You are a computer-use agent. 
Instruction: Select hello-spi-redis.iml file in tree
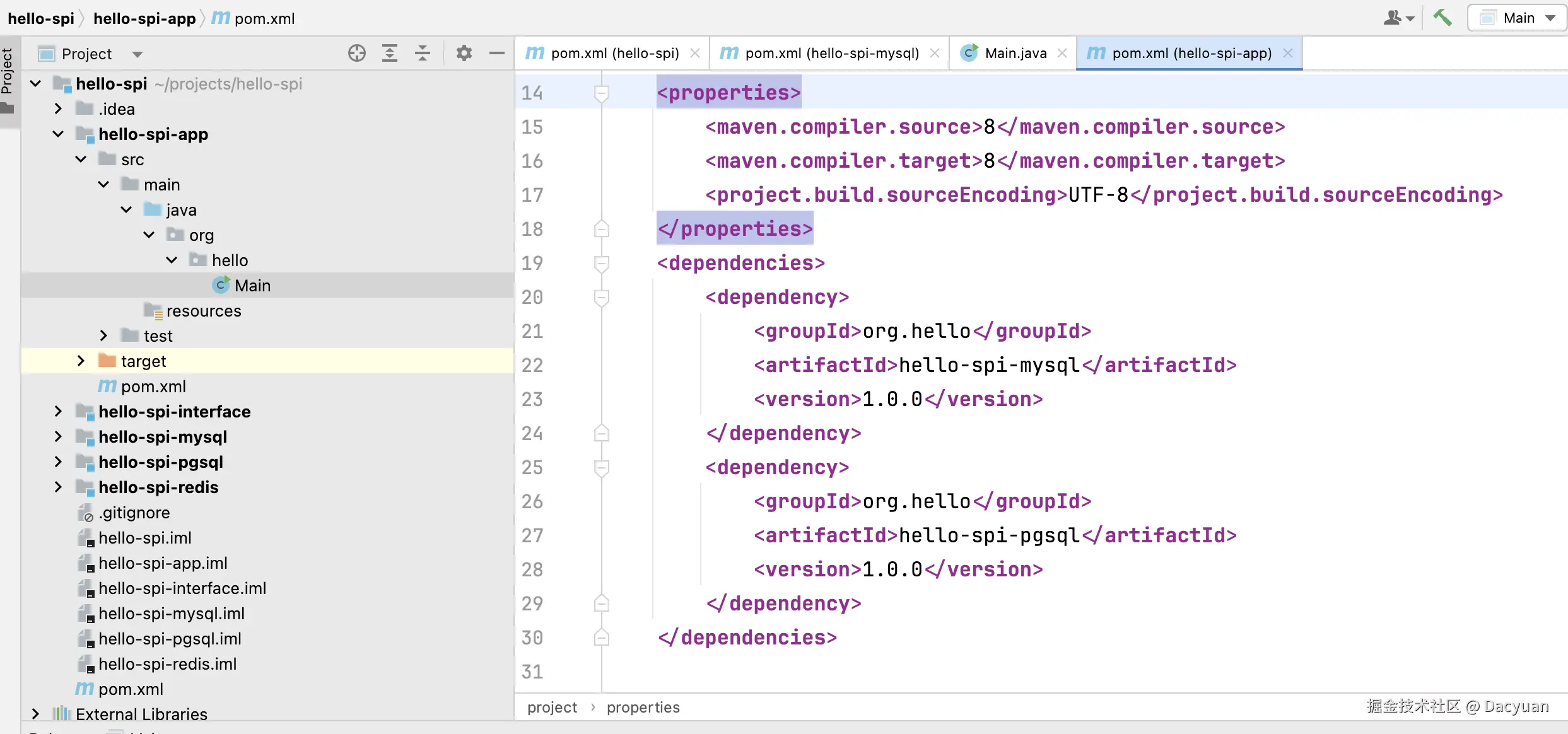pyautogui.click(x=167, y=664)
